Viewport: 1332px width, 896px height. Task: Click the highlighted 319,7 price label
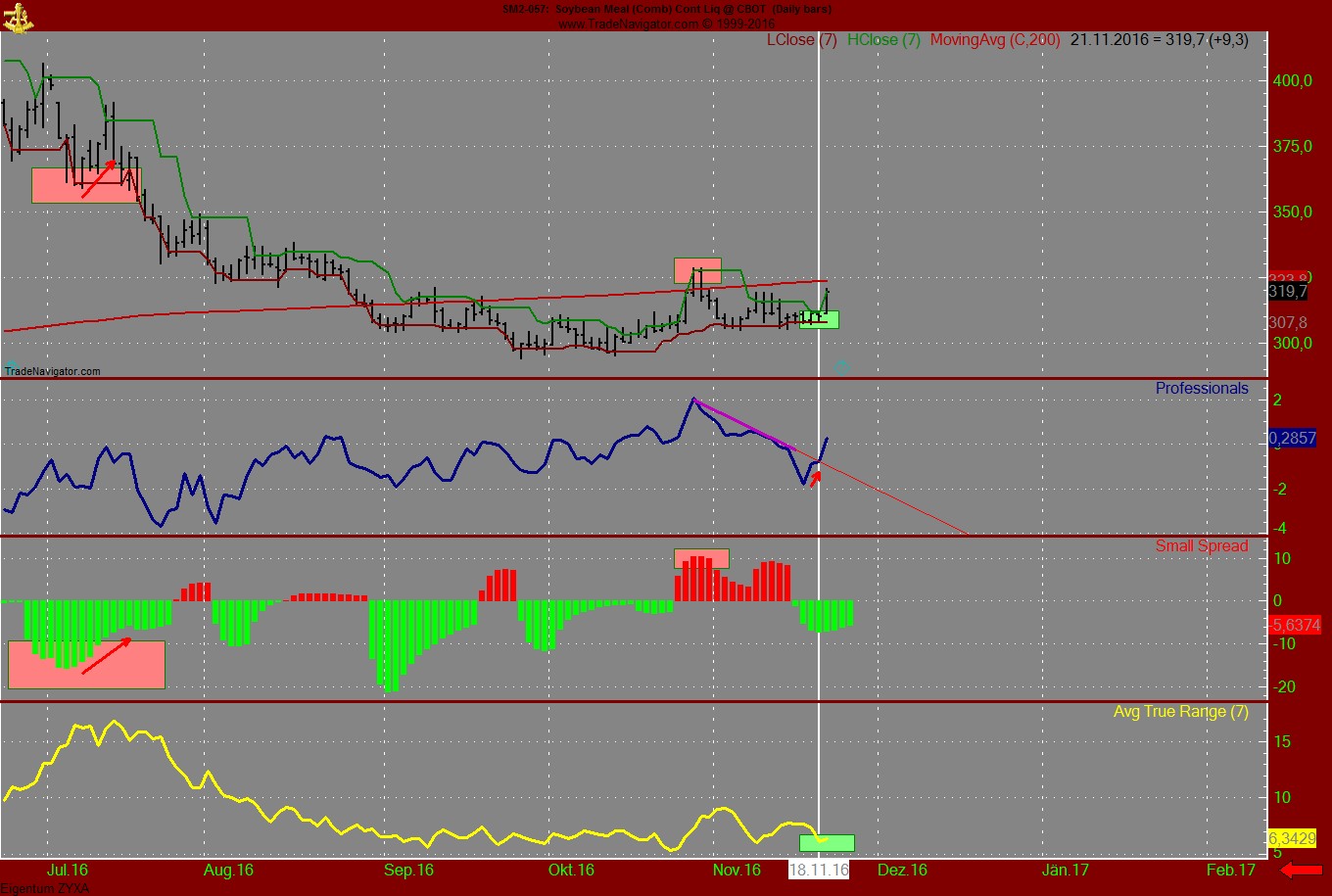pos(1289,291)
